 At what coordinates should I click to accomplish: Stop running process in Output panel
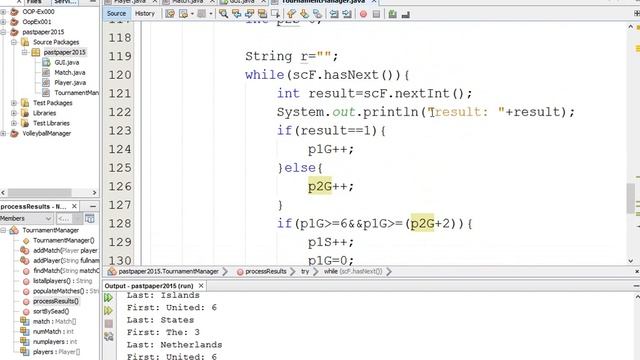109,324
